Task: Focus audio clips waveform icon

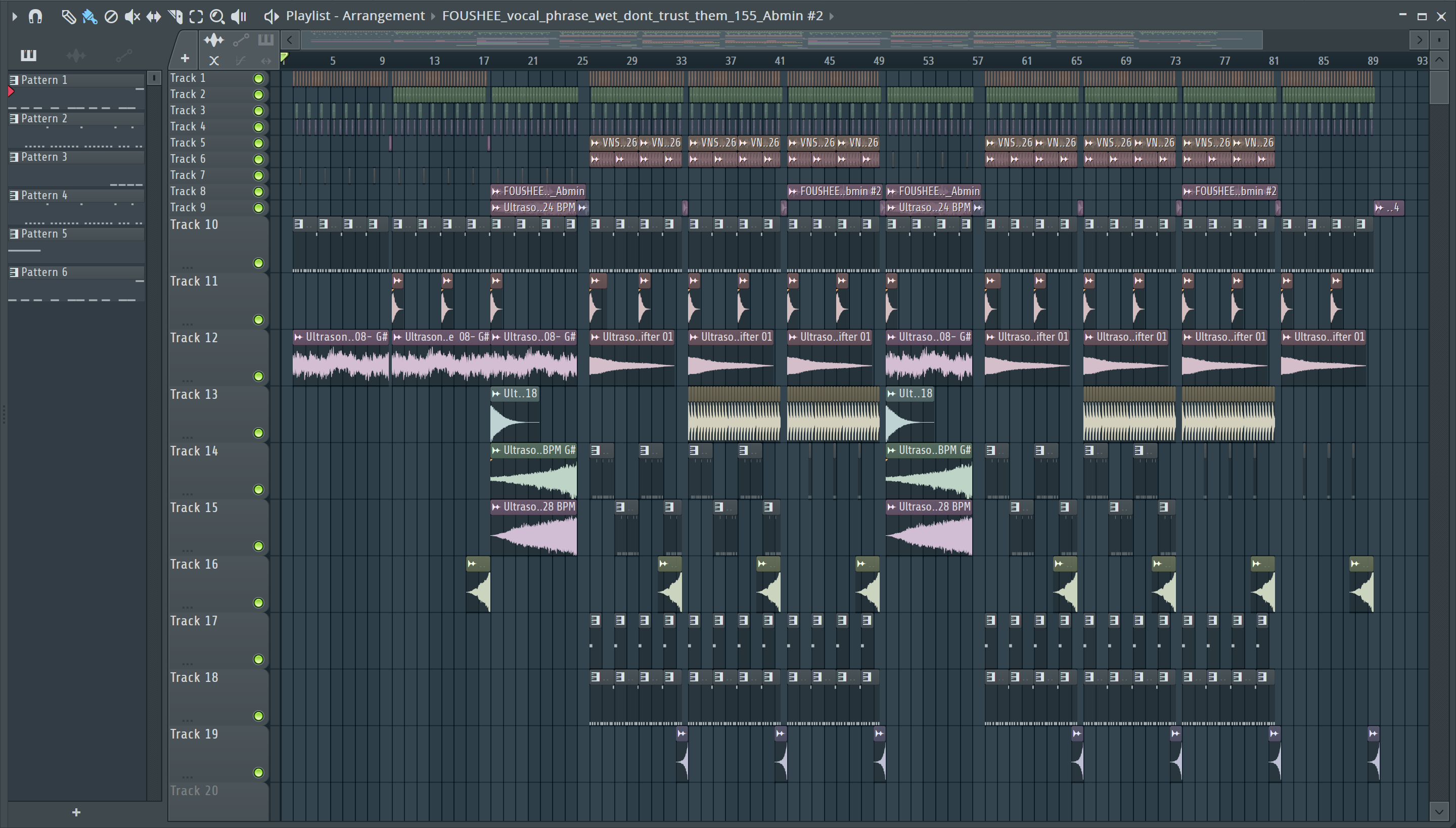Action: [214, 40]
